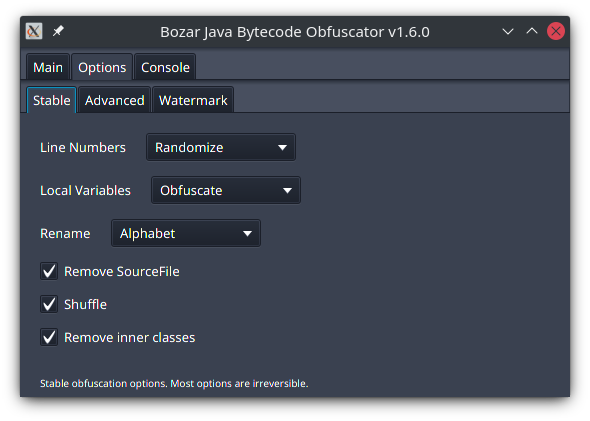Close the Bozar obfuscator window
This screenshot has width=590, height=421.
coord(556,31)
